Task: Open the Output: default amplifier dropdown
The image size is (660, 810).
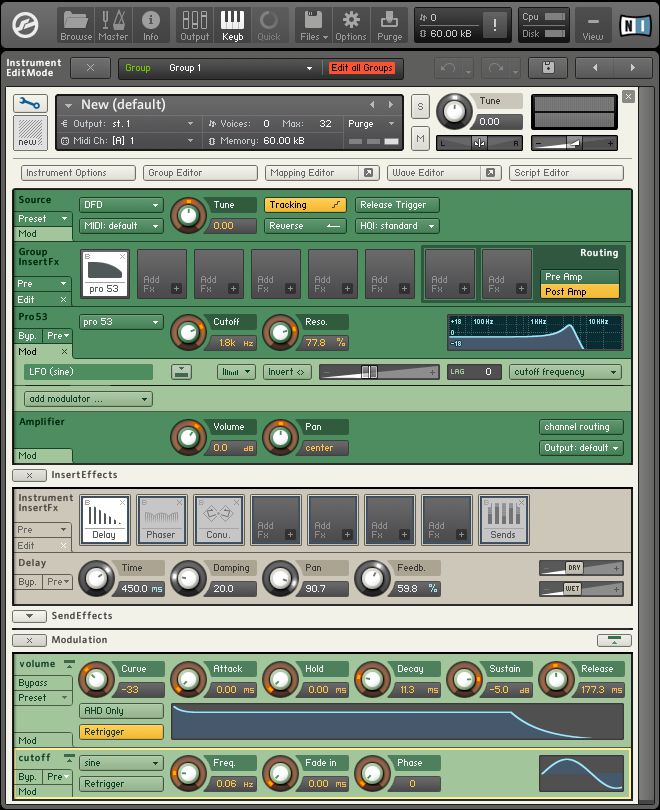Action: click(581, 448)
